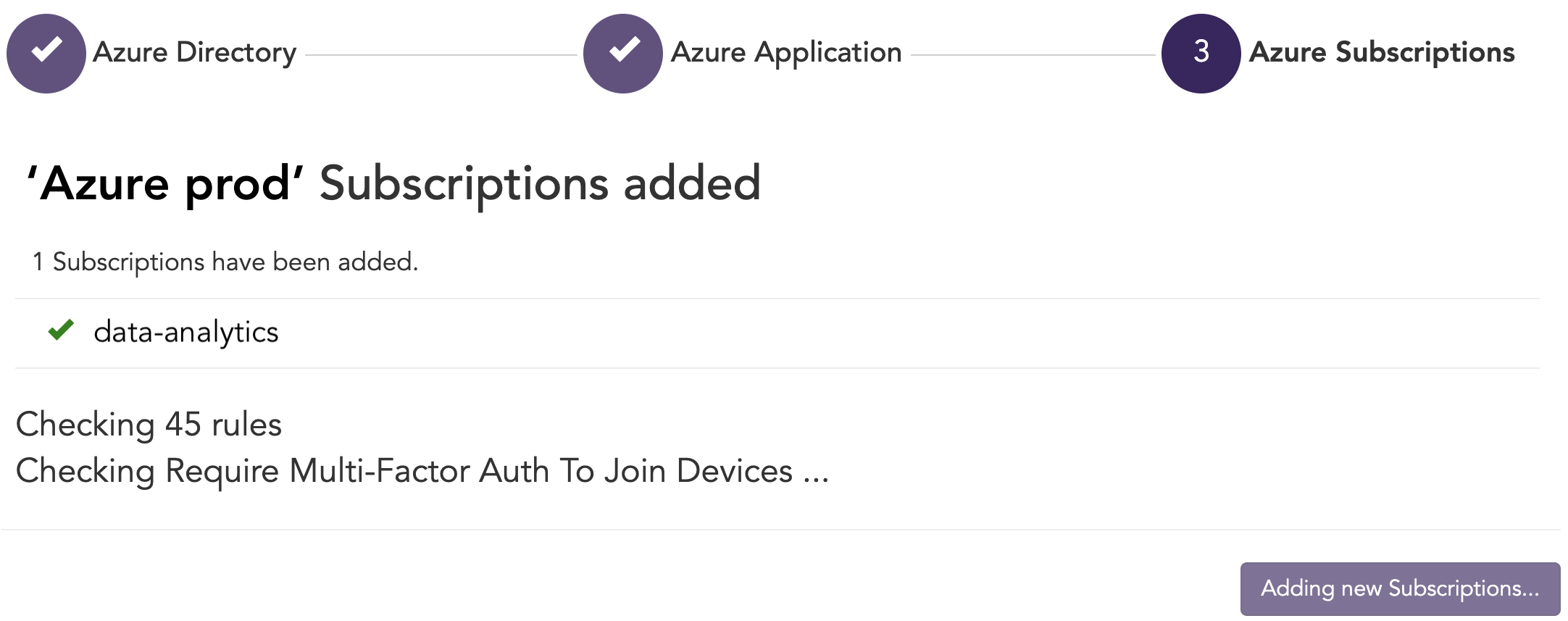1568x621 pixels.
Task: Click the Adding new Subscriptions button
Action: [x=1400, y=588]
